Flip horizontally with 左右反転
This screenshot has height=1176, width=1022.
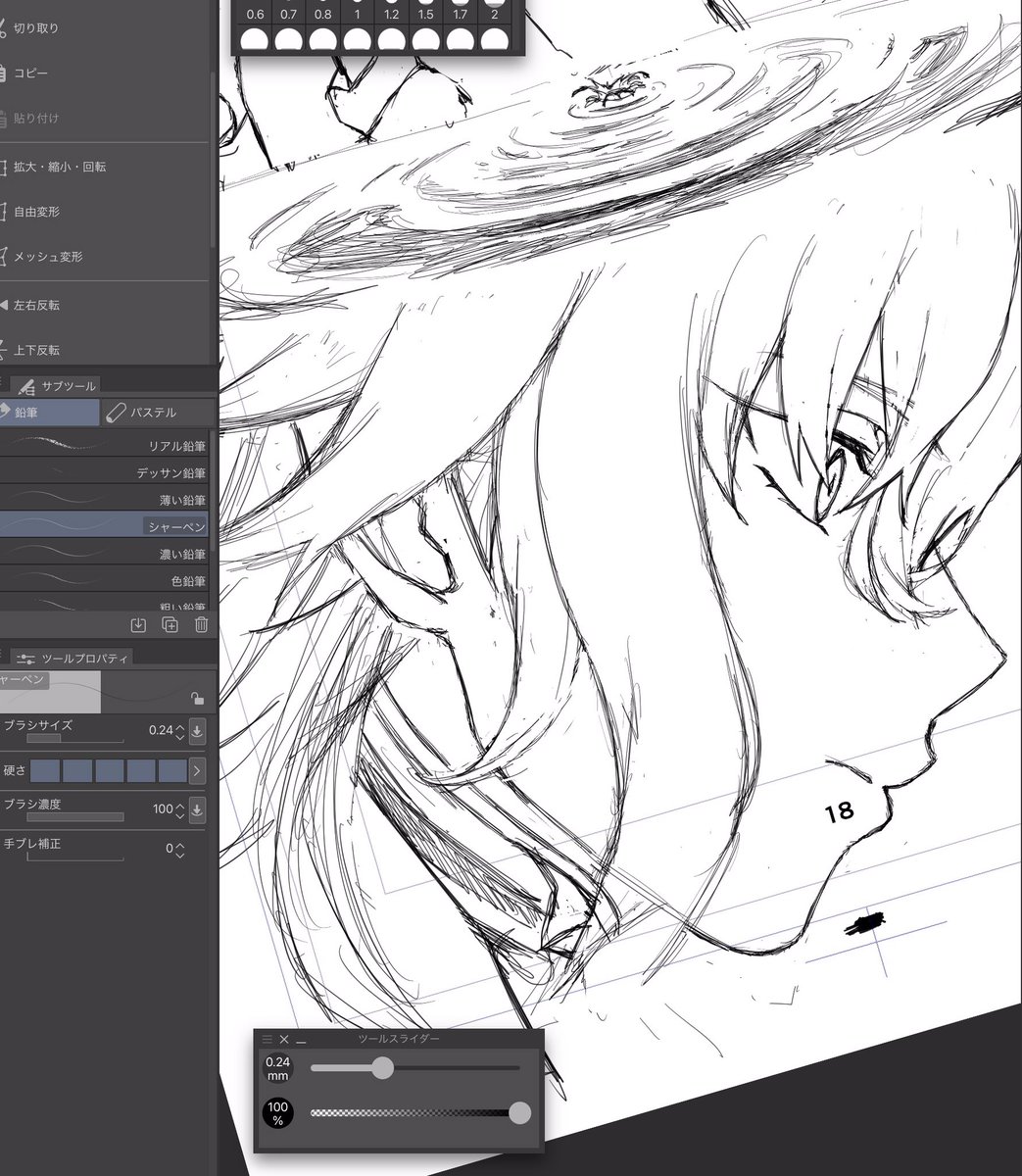point(104,305)
